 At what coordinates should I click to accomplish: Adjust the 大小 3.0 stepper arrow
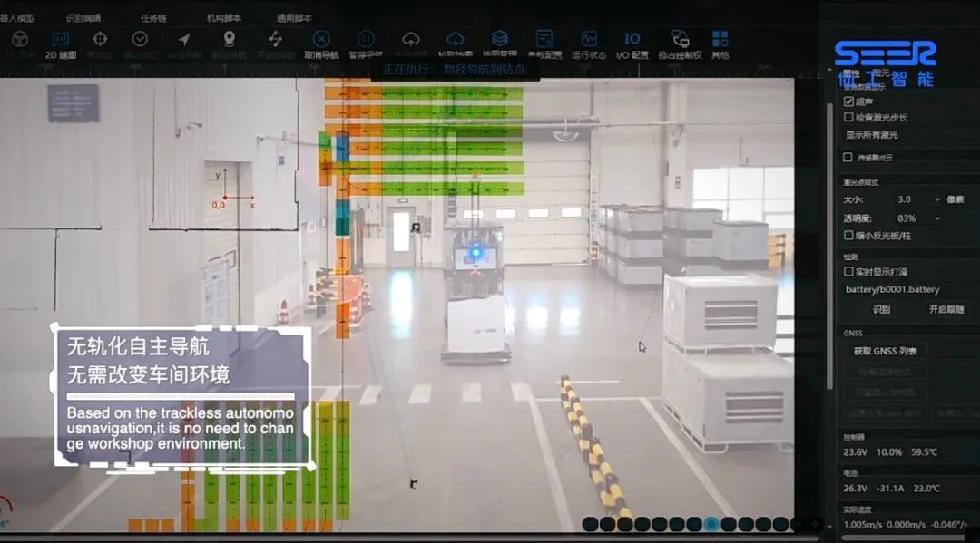(937, 199)
